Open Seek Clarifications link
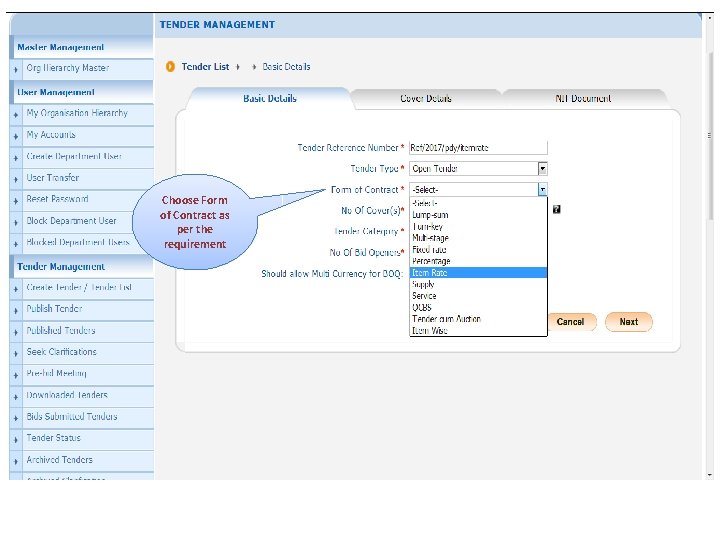 [x=62, y=352]
